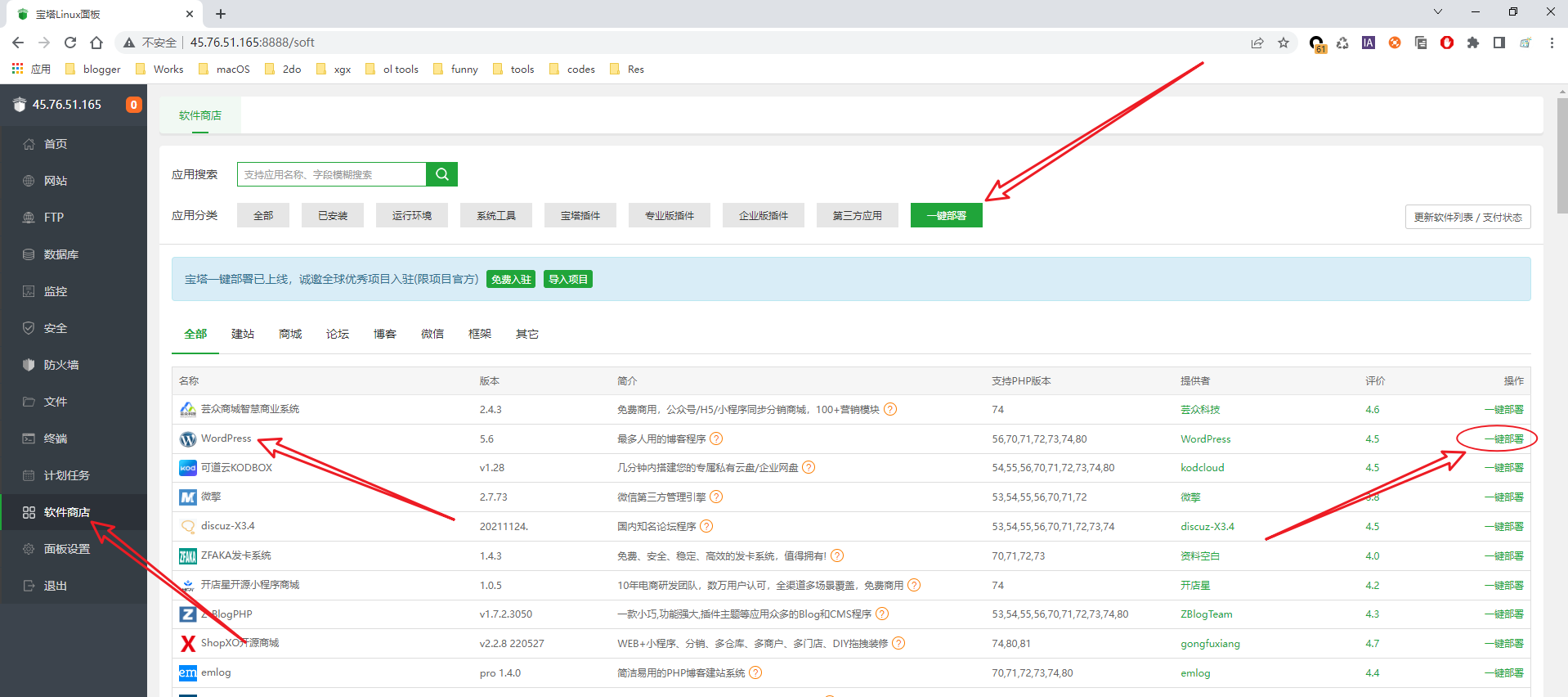The height and width of the screenshot is (697, 1568).
Task: Click the browser home icon
Action: (x=96, y=43)
